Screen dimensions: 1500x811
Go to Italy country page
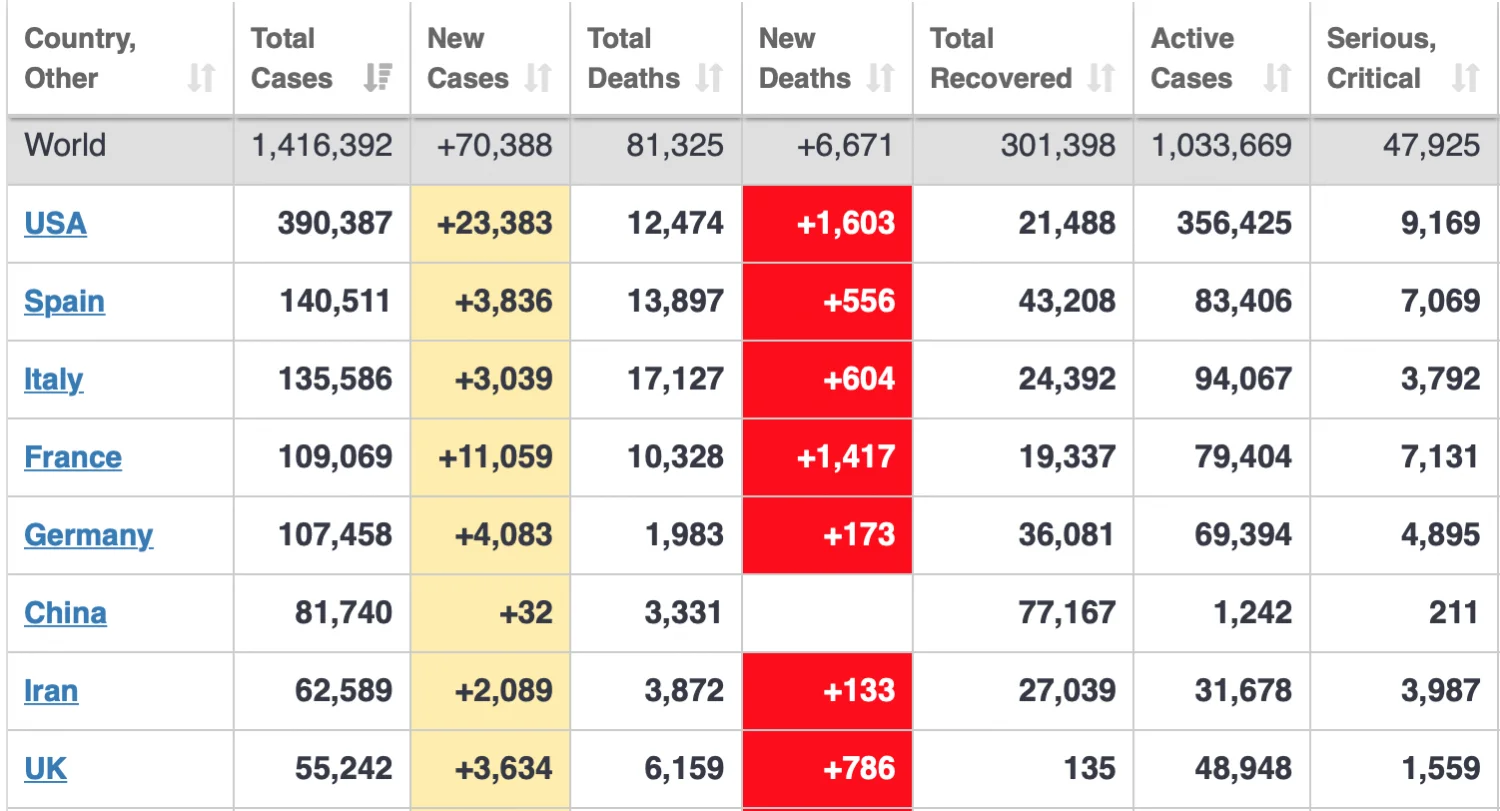[x=53, y=379]
